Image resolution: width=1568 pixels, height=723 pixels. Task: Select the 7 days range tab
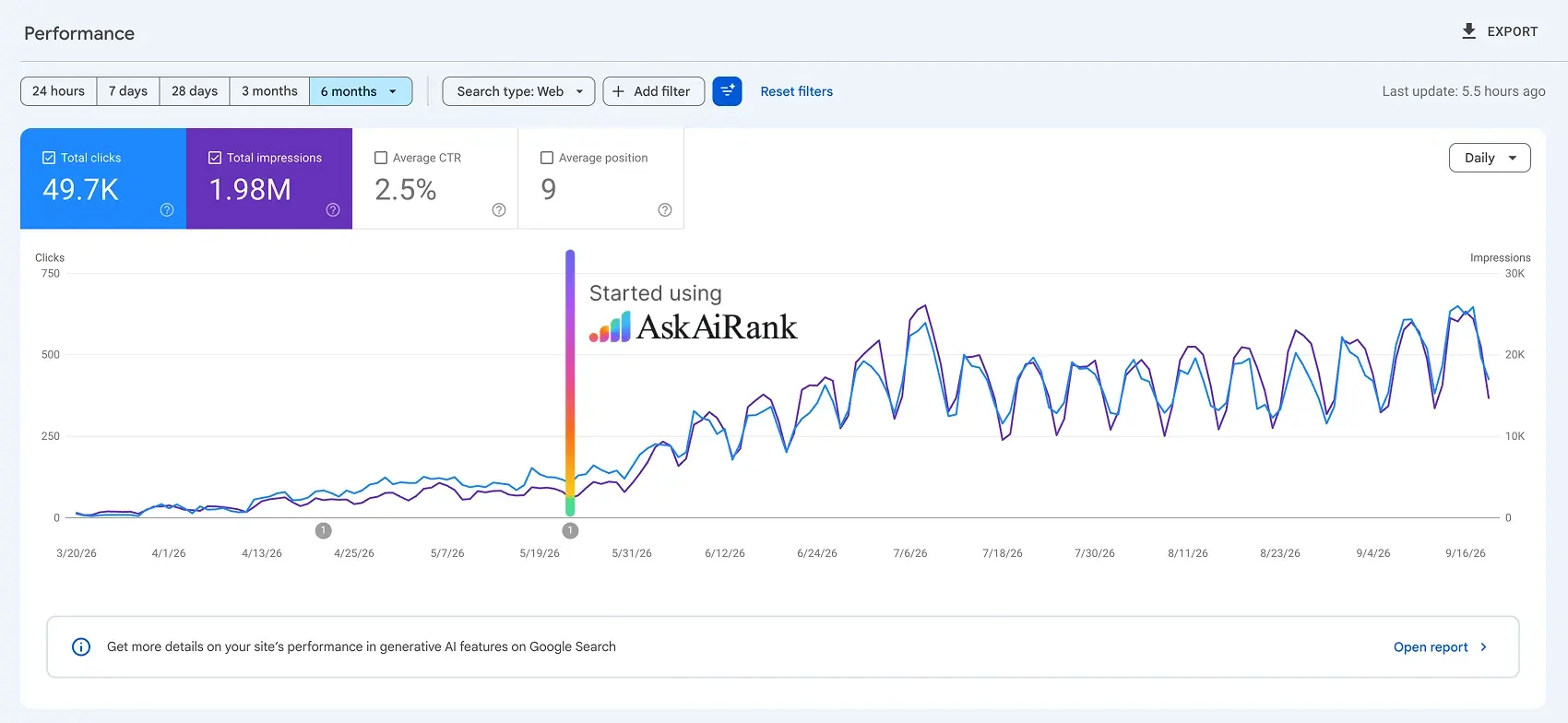pos(128,91)
